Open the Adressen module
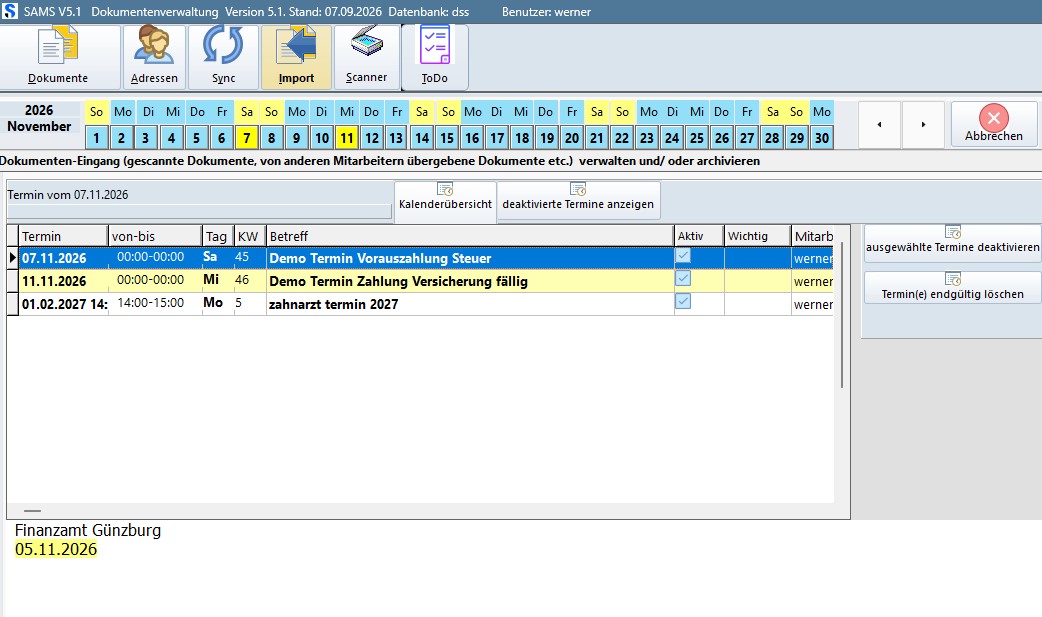The width and height of the screenshot is (1042, 617). click(154, 57)
